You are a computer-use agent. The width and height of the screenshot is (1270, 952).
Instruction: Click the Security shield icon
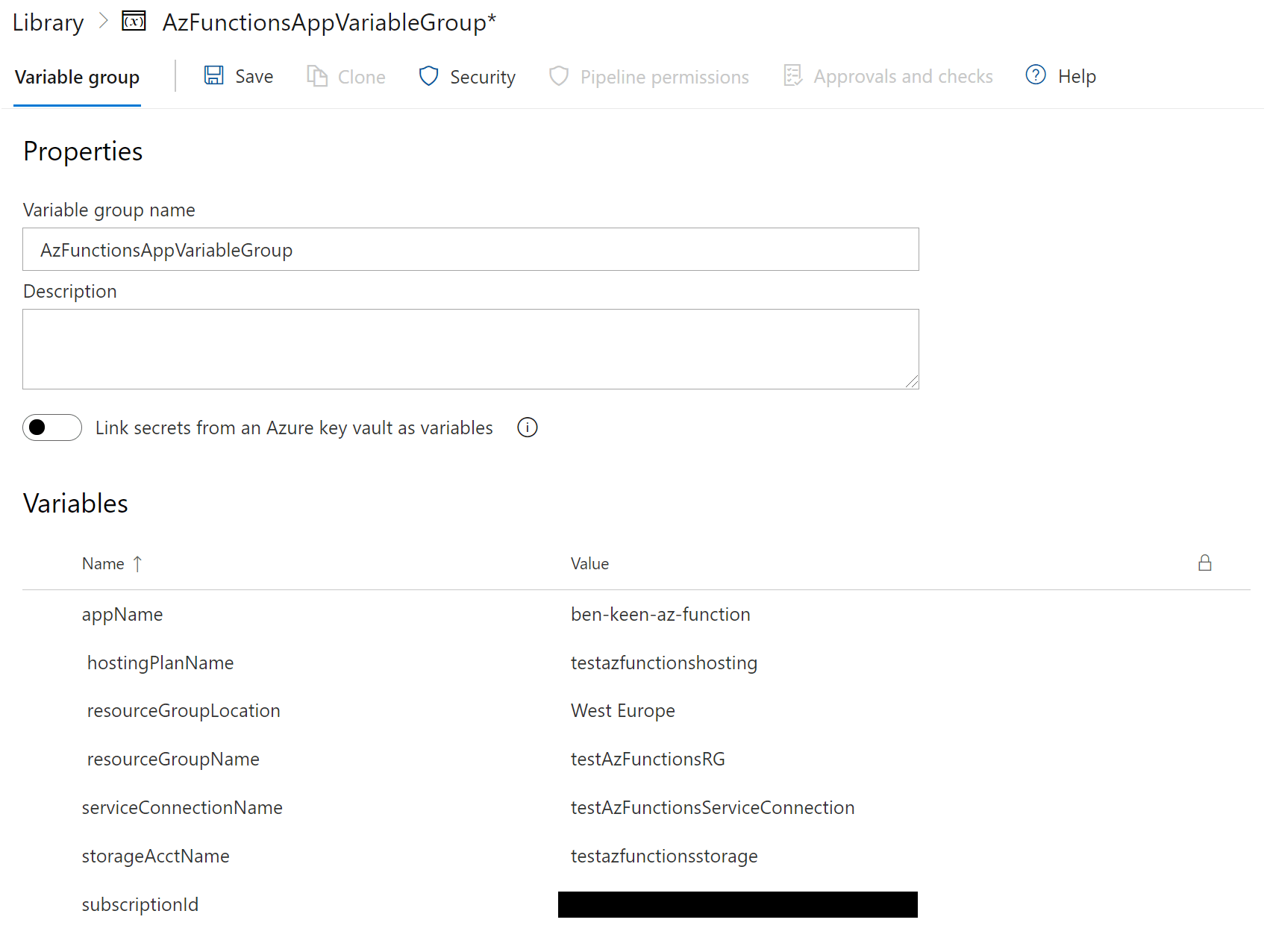click(x=428, y=76)
